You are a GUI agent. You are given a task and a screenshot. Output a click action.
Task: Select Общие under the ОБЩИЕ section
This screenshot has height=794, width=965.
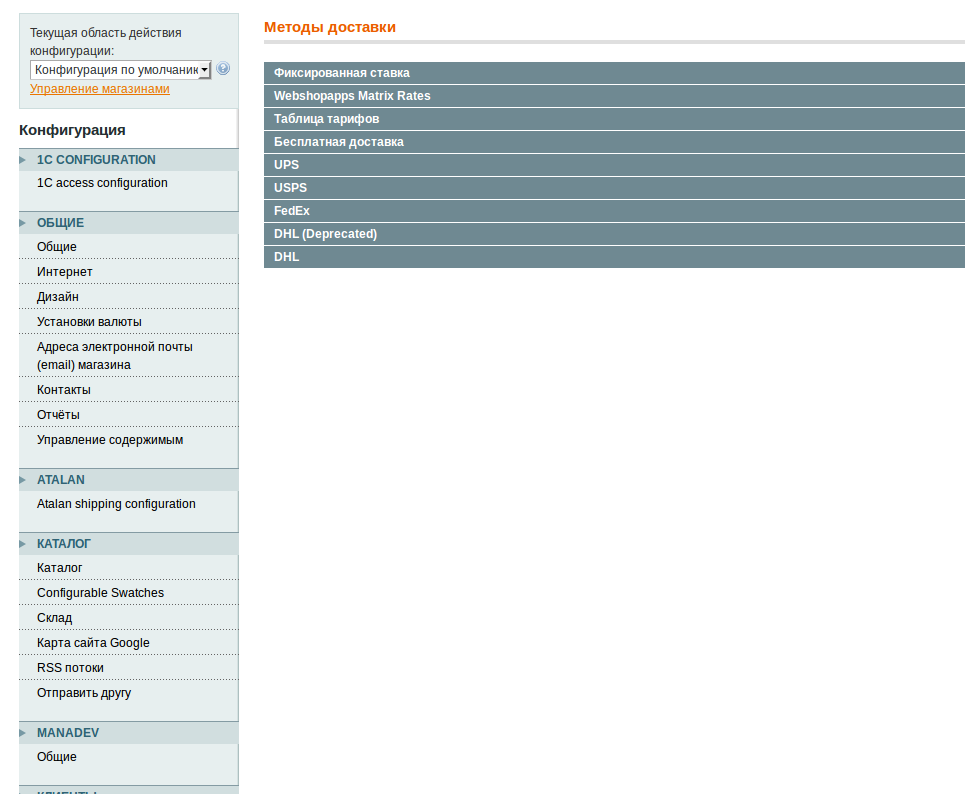(x=129, y=247)
